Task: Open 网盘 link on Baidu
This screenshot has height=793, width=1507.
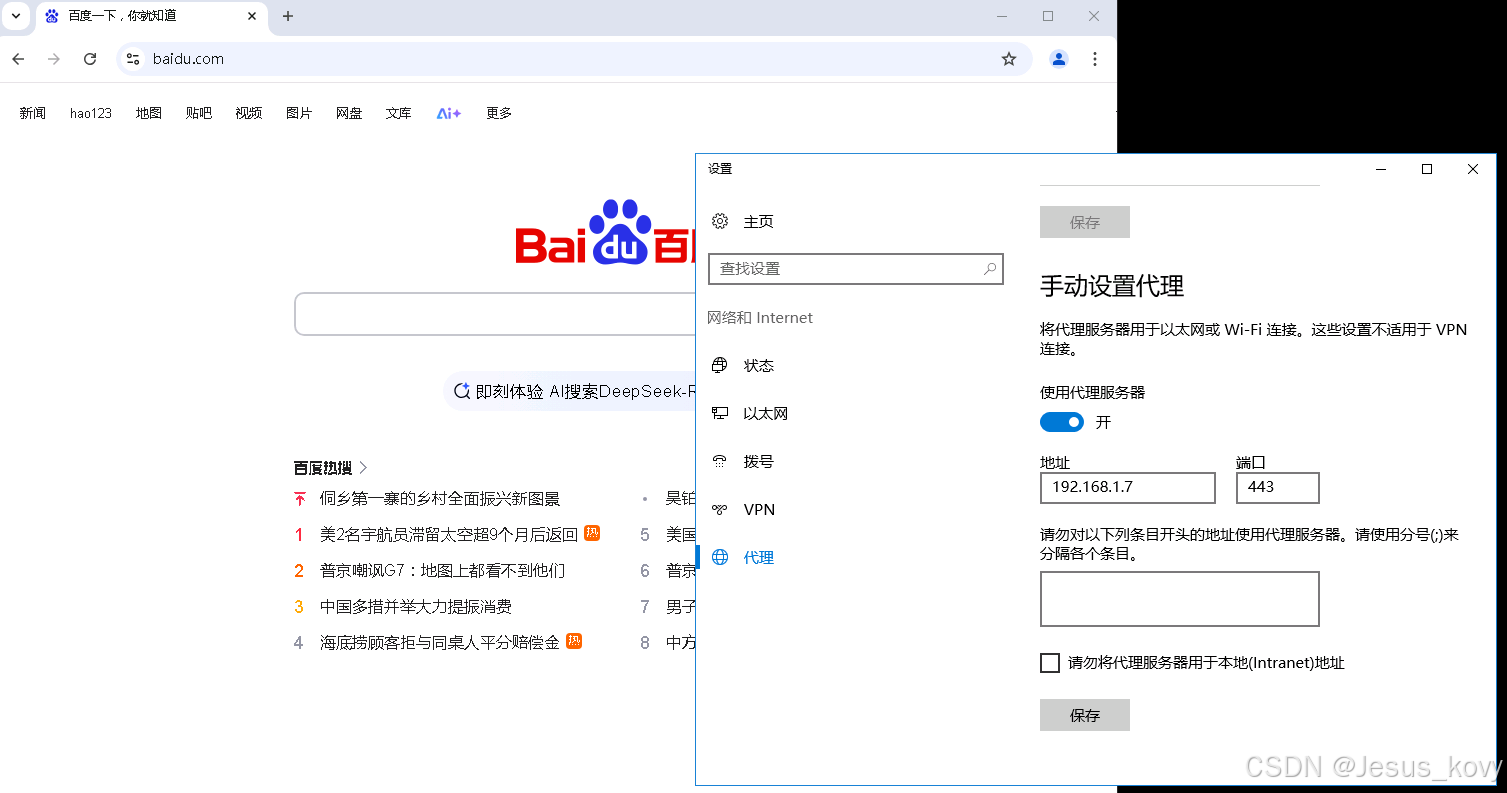Action: (x=349, y=113)
